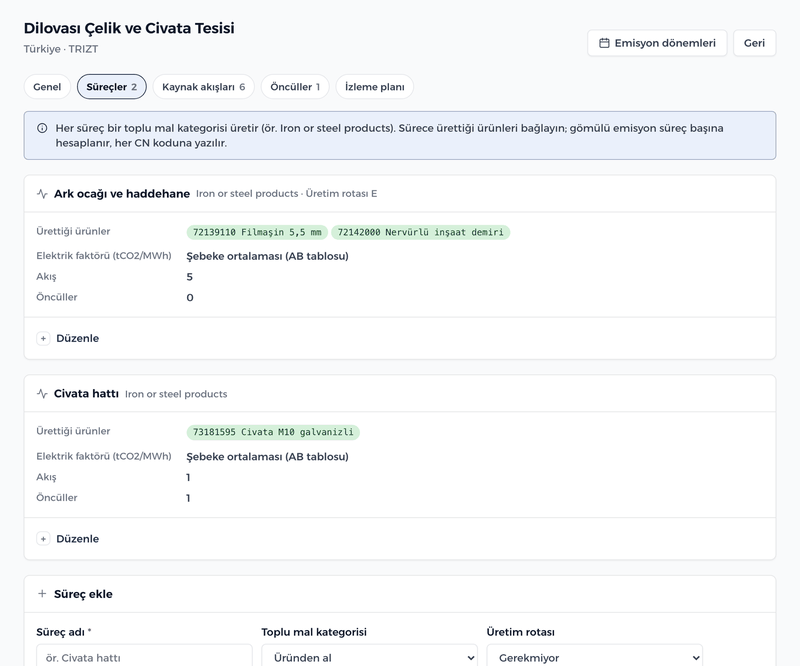Screen dimensions: 800x666
Task: Click the pulse icon beside Civata hattı
Action: pyautogui.click(x=42, y=394)
